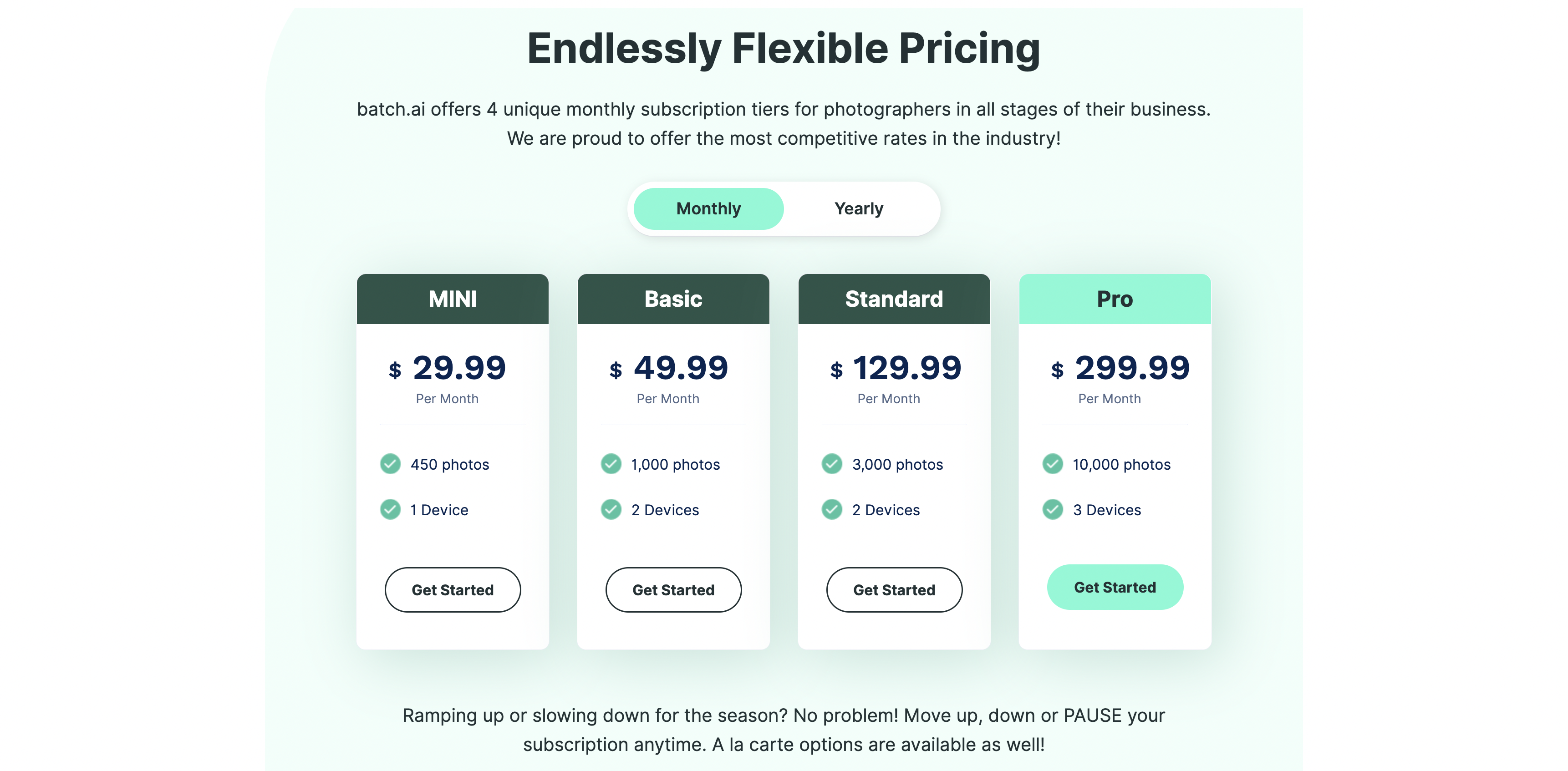This screenshot has width=1568, height=771.
Task: Get Started with the MINI plan
Action: coord(452,590)
